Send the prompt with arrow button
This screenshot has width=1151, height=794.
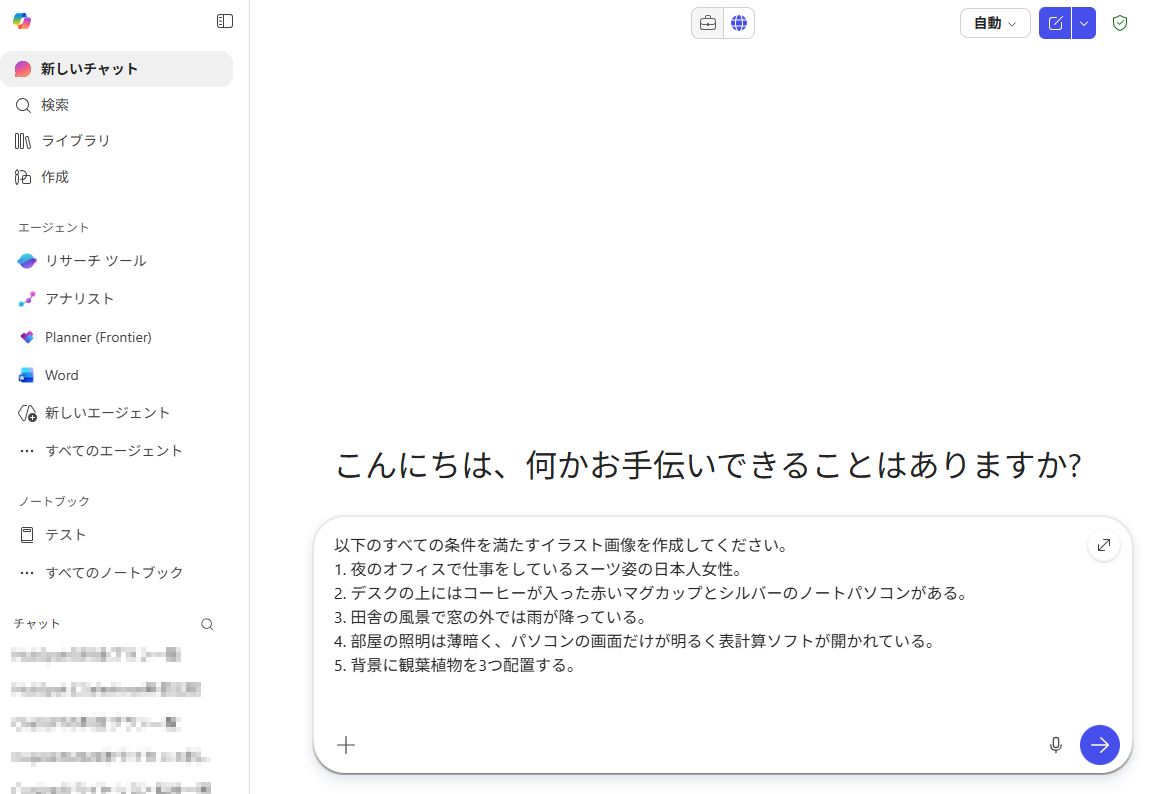coord(1099,745)
